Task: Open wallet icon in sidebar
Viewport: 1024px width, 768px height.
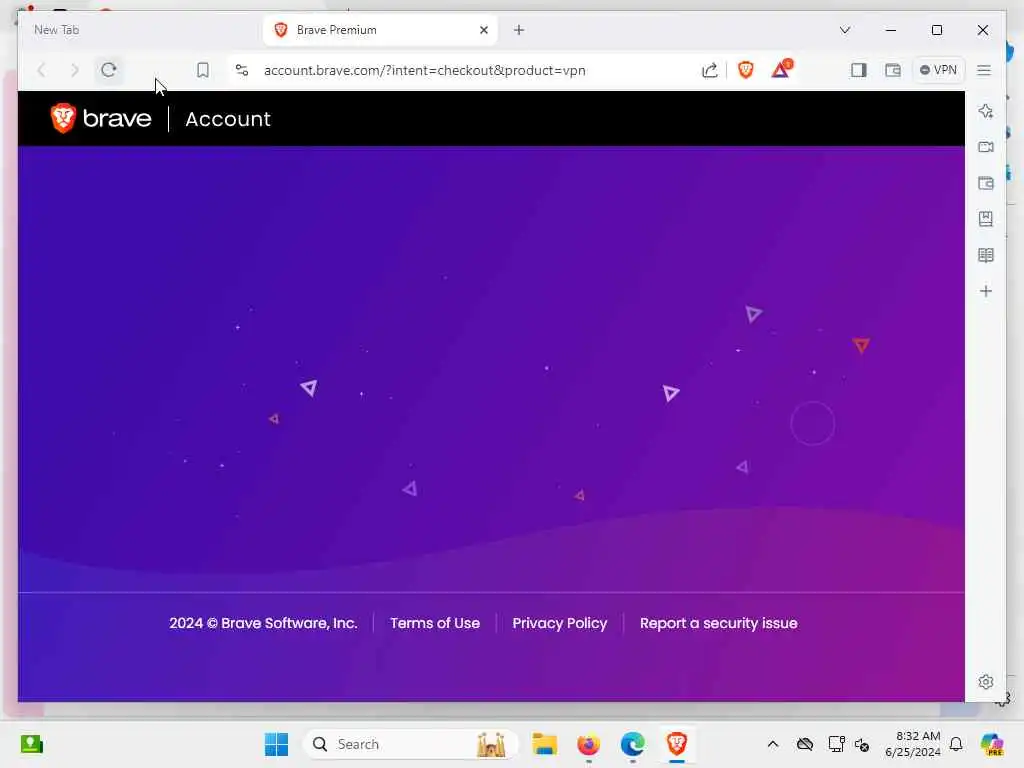Action: coord(985,183)
